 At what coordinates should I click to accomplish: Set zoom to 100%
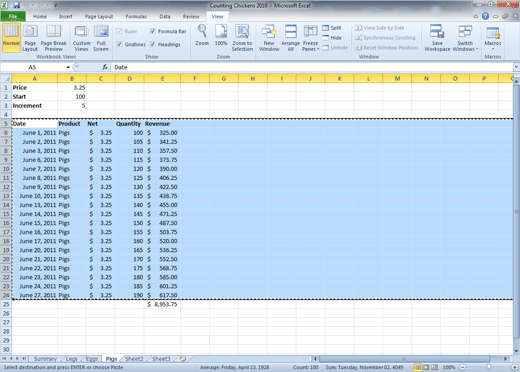click(x=221, y=35)
